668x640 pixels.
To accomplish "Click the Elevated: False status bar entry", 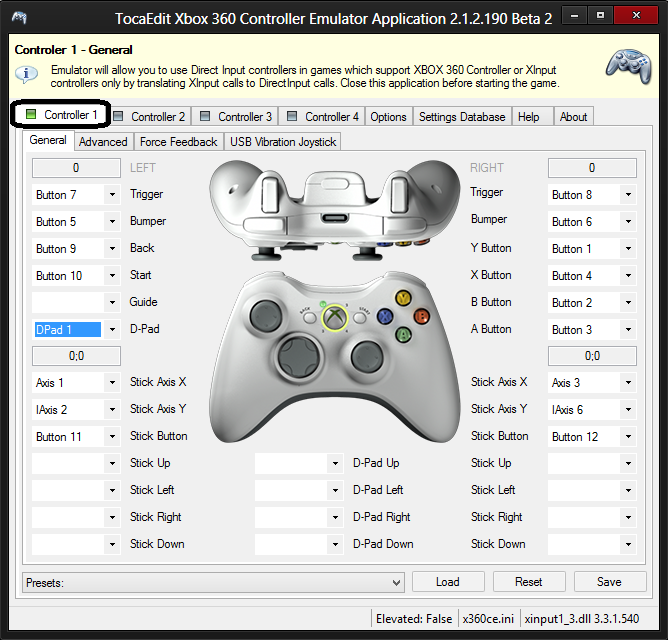I will [414, 619].
